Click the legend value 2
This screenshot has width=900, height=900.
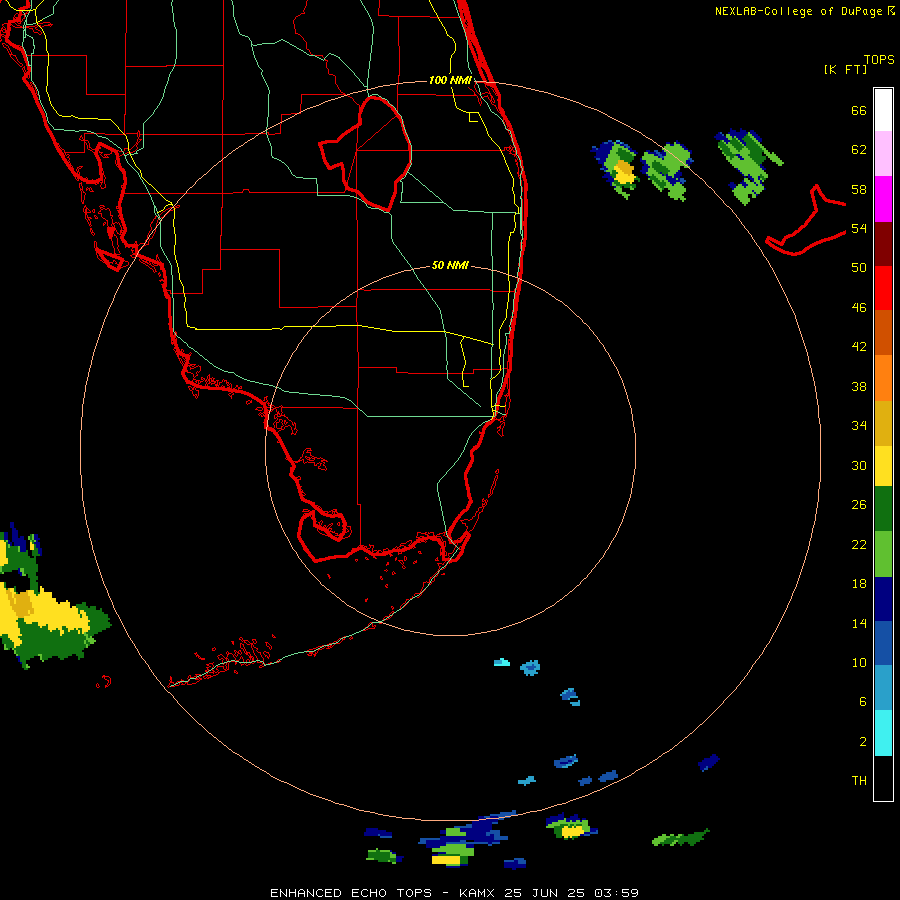click(x=863, y=742)
